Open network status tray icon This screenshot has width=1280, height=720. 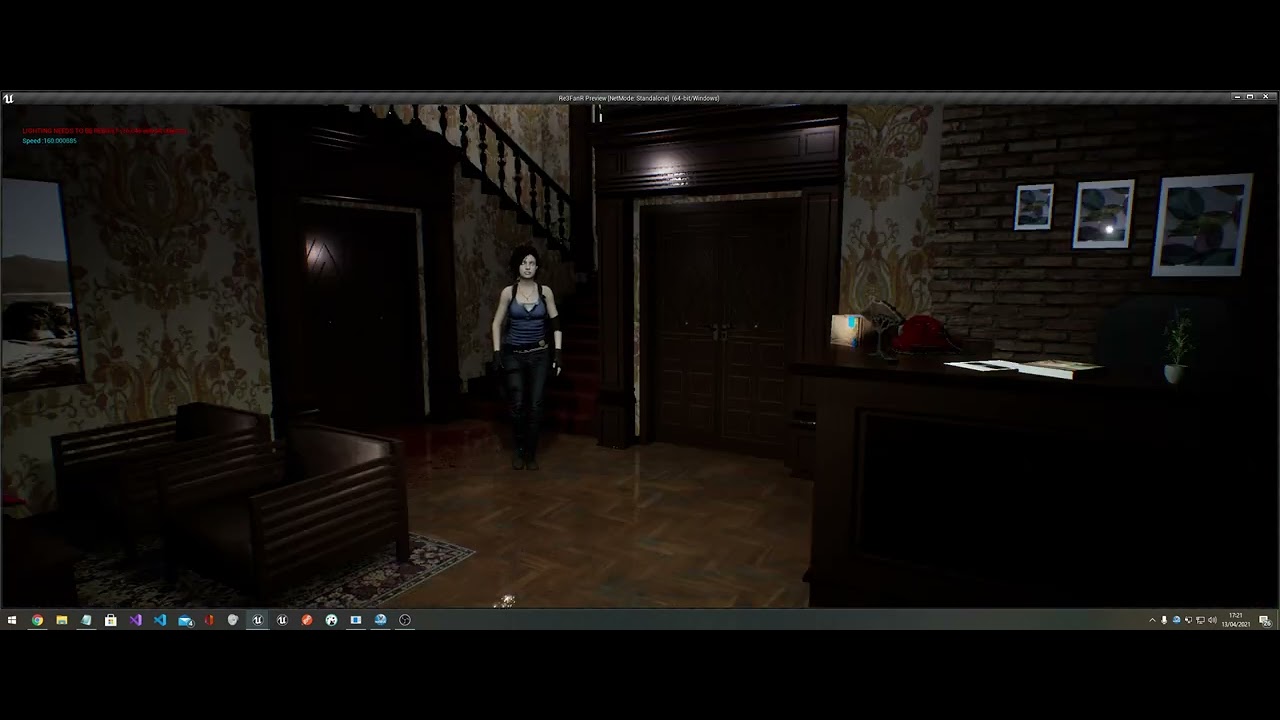pos(1200,620)
